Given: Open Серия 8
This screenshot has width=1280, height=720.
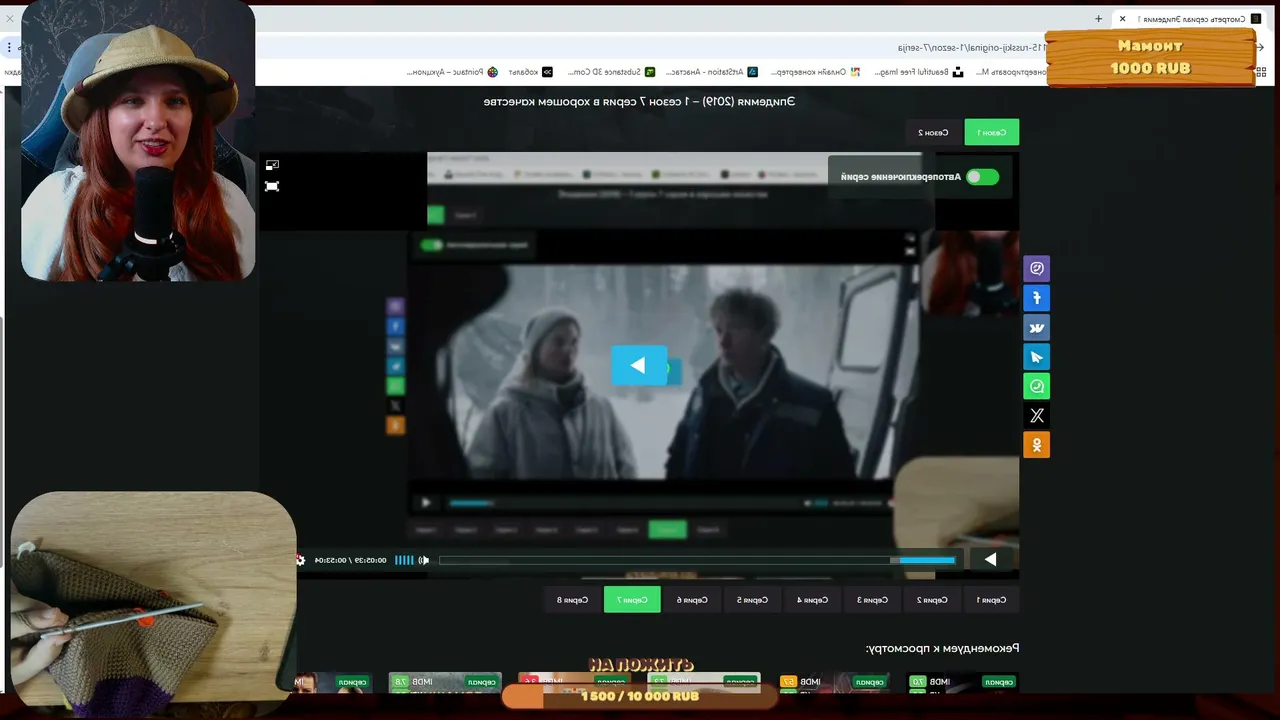Looking at the screenshot, I should pyautogui.click(x=572, y=600).
